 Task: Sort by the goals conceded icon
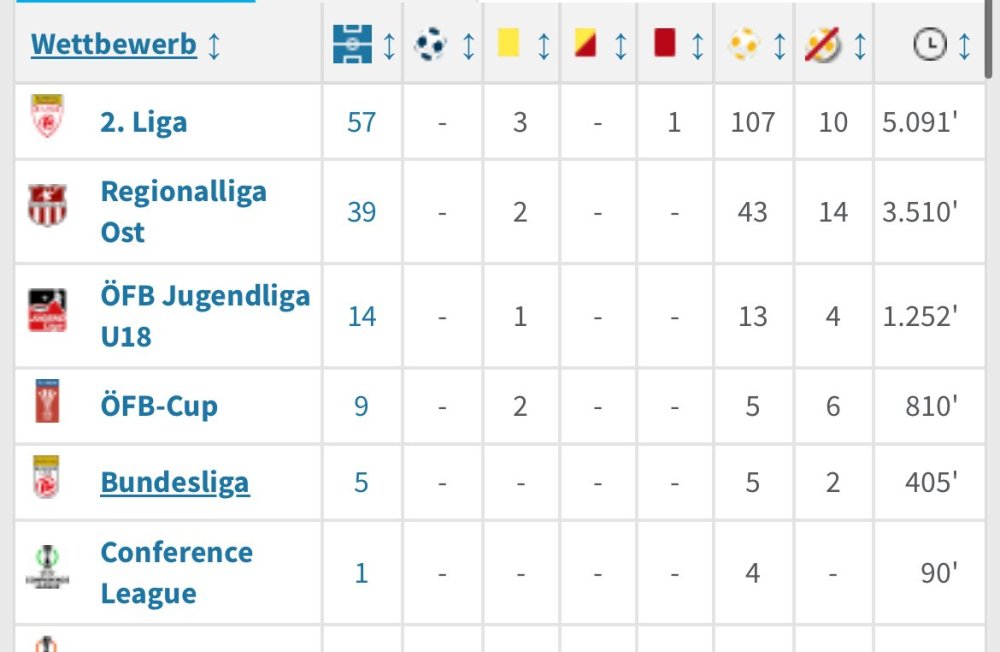pyautogui.click(x=743, y=45)
